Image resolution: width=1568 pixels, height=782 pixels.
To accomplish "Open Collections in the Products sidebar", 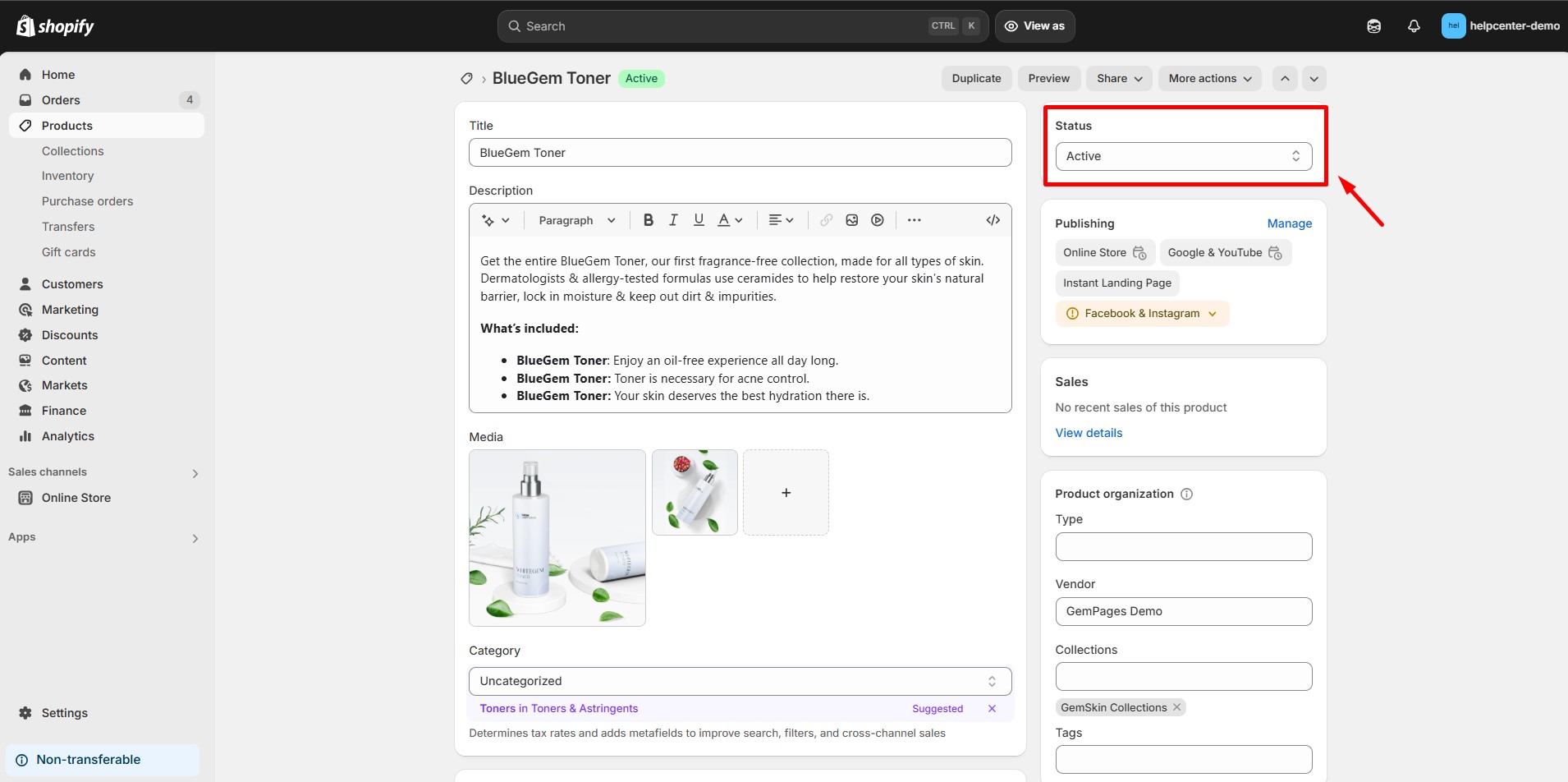I will pyautogui.click(x=73, y=151).
